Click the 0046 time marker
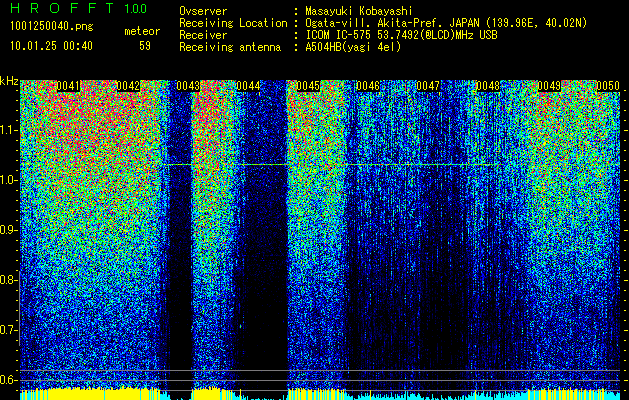Viewport: 629px width, 400px height. [x=368, y=86]
